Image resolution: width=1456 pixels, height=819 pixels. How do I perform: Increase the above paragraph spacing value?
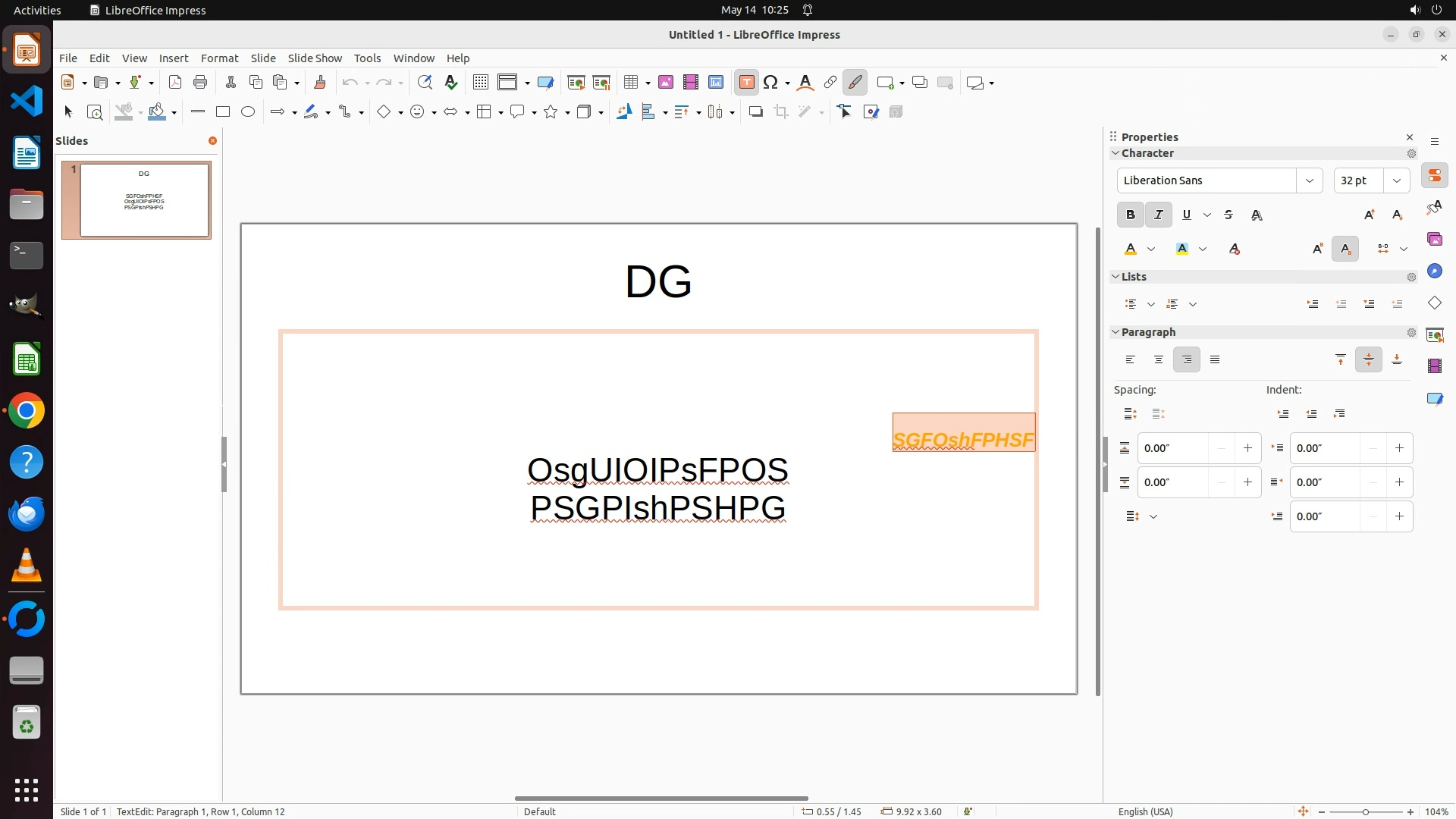1247,448
